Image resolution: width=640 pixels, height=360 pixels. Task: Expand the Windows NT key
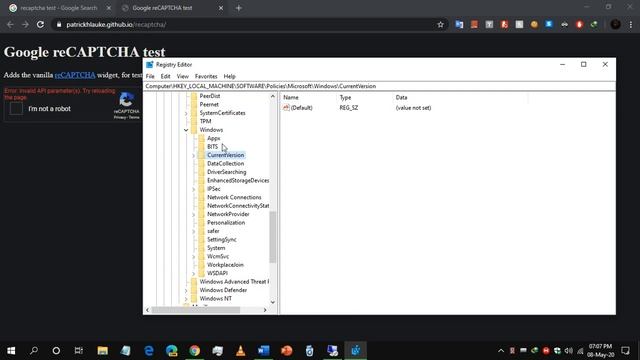(x=186, y=299)
